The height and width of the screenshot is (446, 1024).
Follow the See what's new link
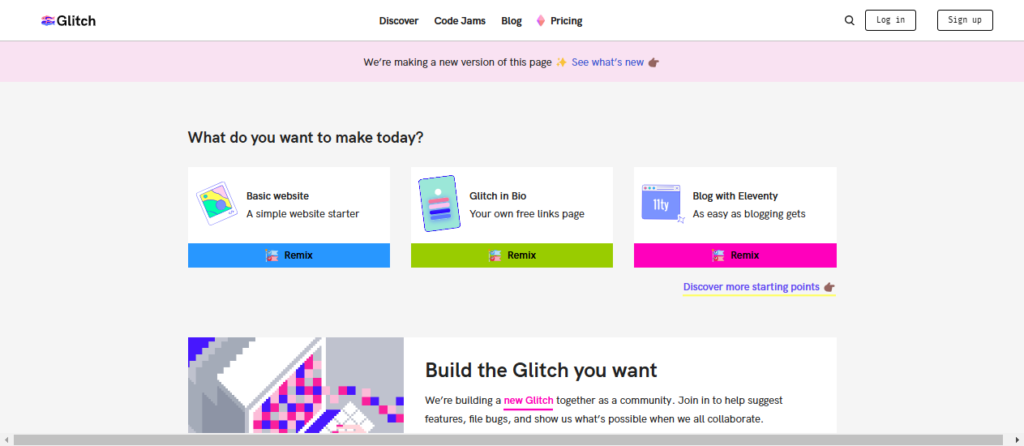pyautogui.click(x=607, y=63)
